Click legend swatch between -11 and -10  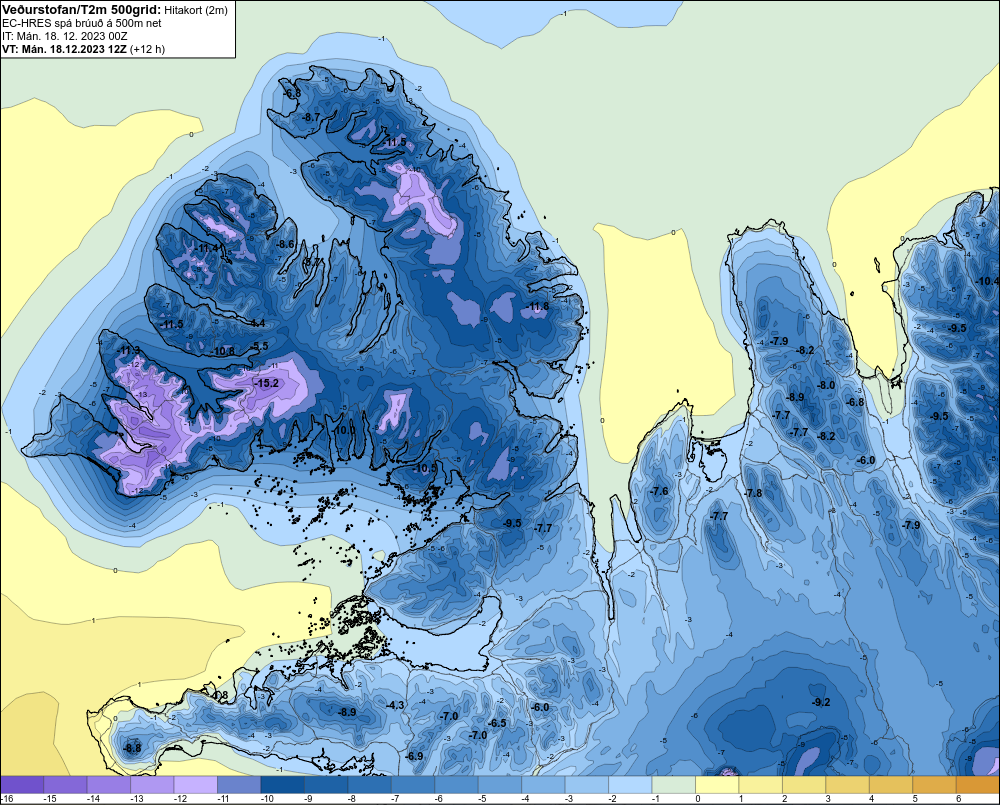pos(239,785)
